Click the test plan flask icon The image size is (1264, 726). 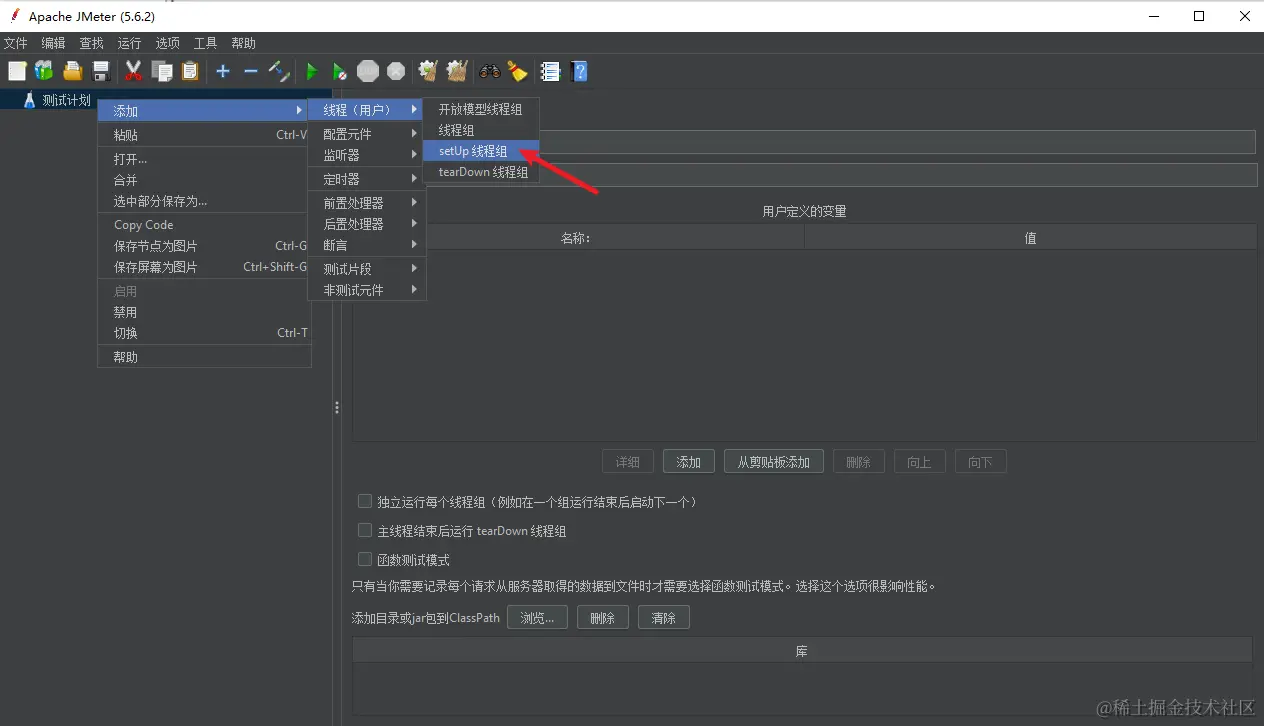[29, 100]
